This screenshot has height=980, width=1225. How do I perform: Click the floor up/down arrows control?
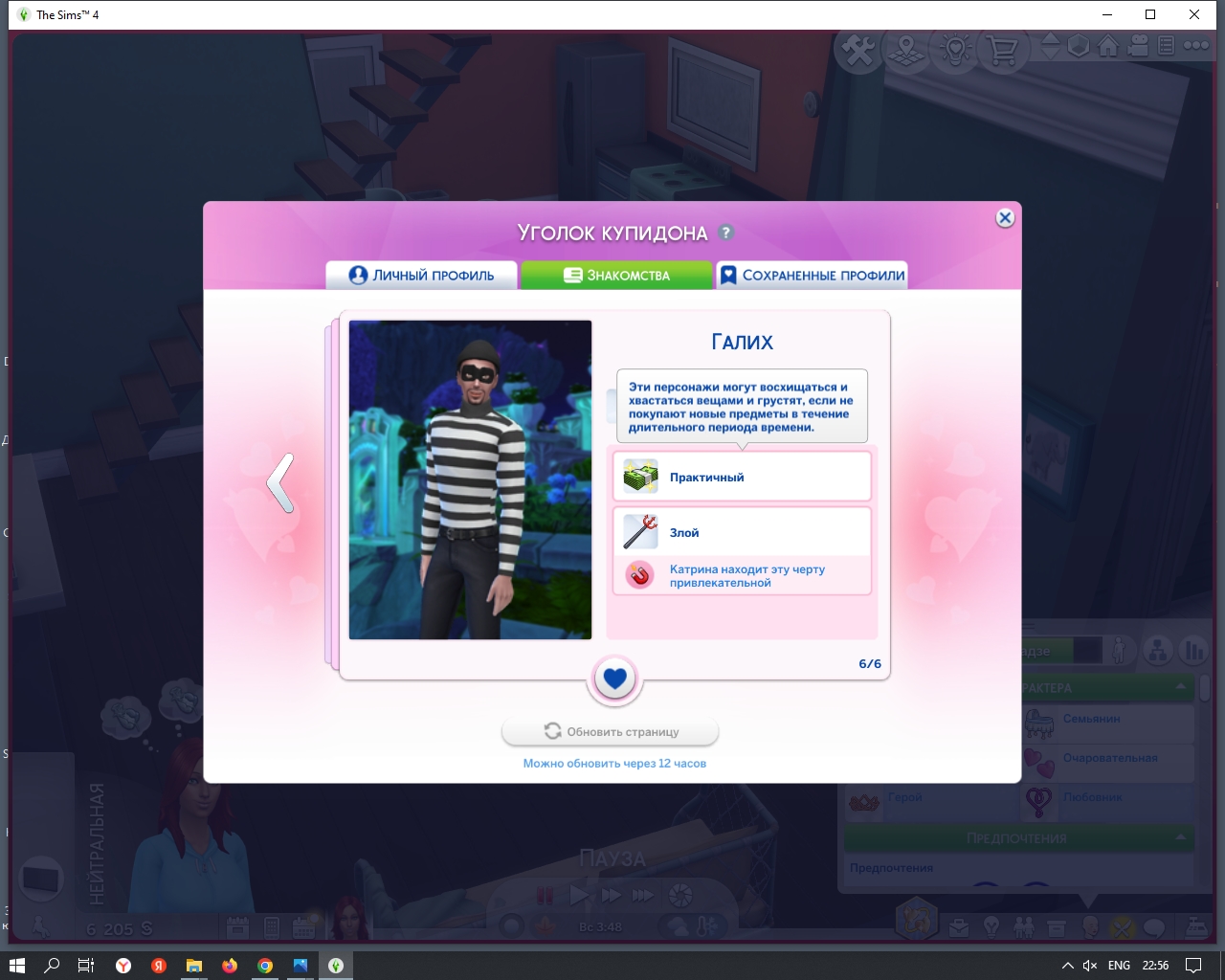pyautogui.click(x=1050, y=46)
